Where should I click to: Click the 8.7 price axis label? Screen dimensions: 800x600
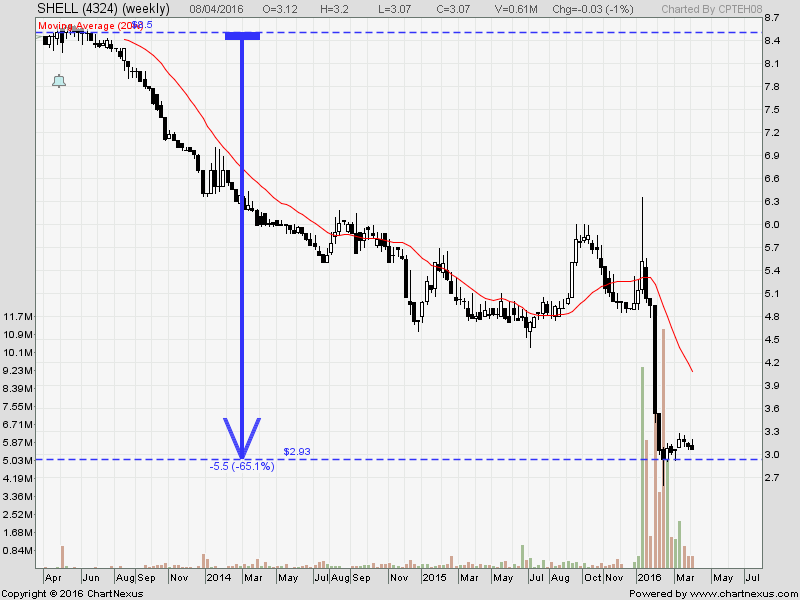tap(772, 18)
